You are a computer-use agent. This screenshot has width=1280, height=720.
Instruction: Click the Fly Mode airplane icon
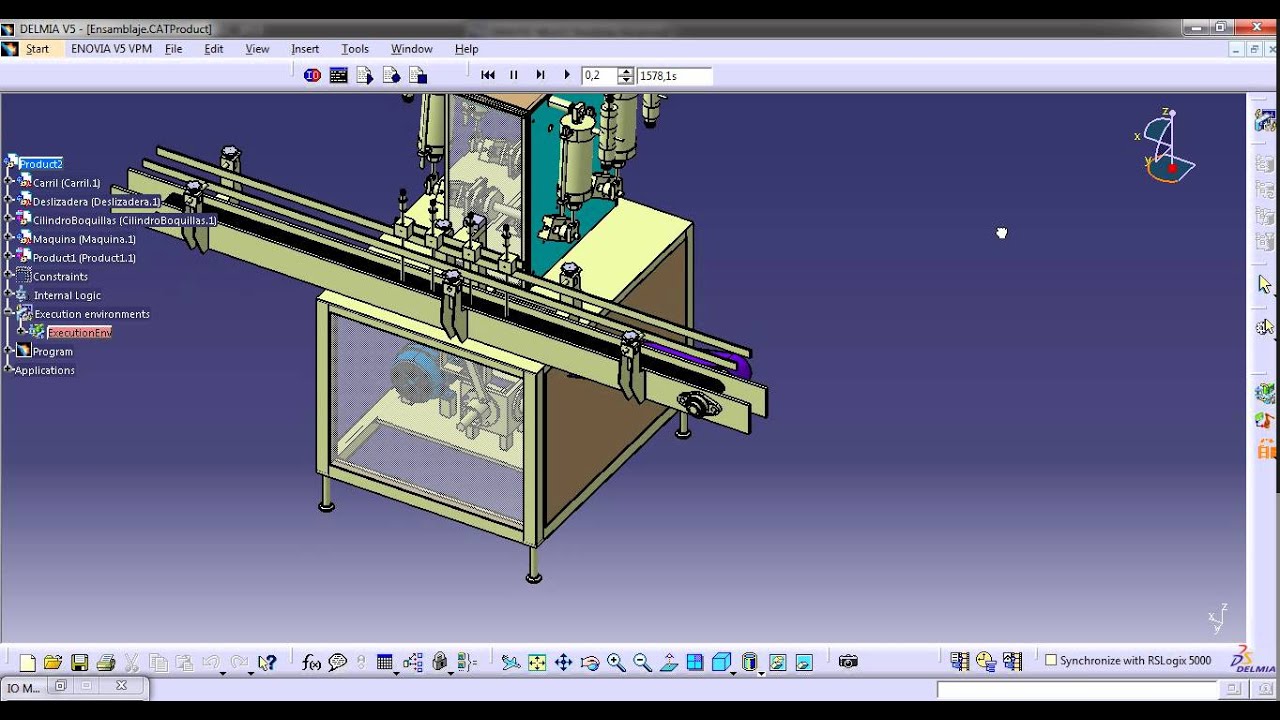coord(511,662)
